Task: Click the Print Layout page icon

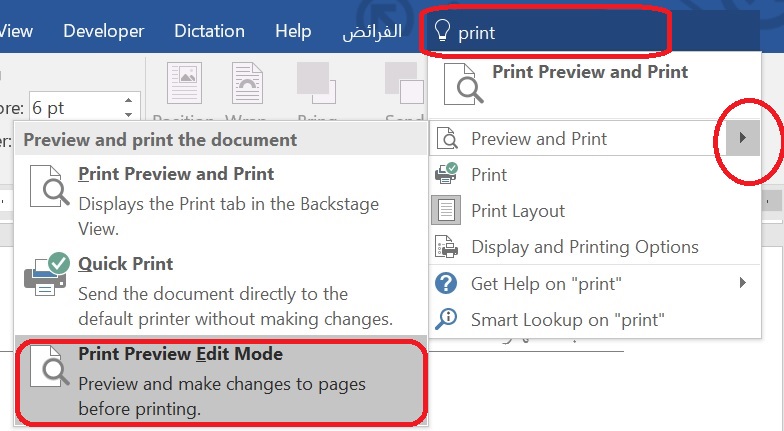Action: coord(446,210)
